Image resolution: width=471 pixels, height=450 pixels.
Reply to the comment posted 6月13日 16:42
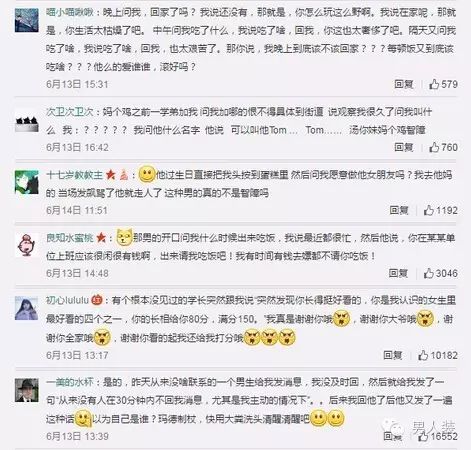point(404,147)
